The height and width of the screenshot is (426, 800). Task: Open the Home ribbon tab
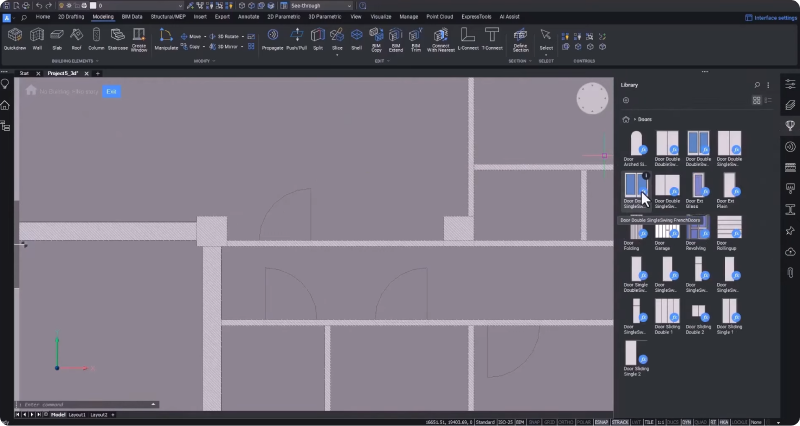[43, 17]
